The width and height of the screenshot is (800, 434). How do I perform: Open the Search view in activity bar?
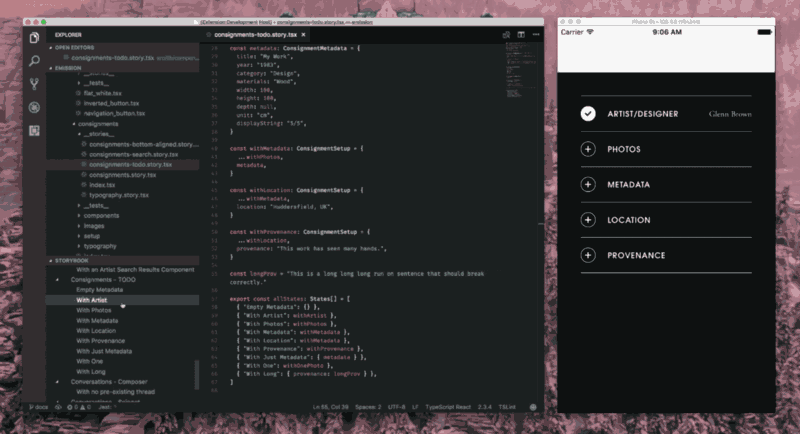pyautogui.click(x=34, y=61)
